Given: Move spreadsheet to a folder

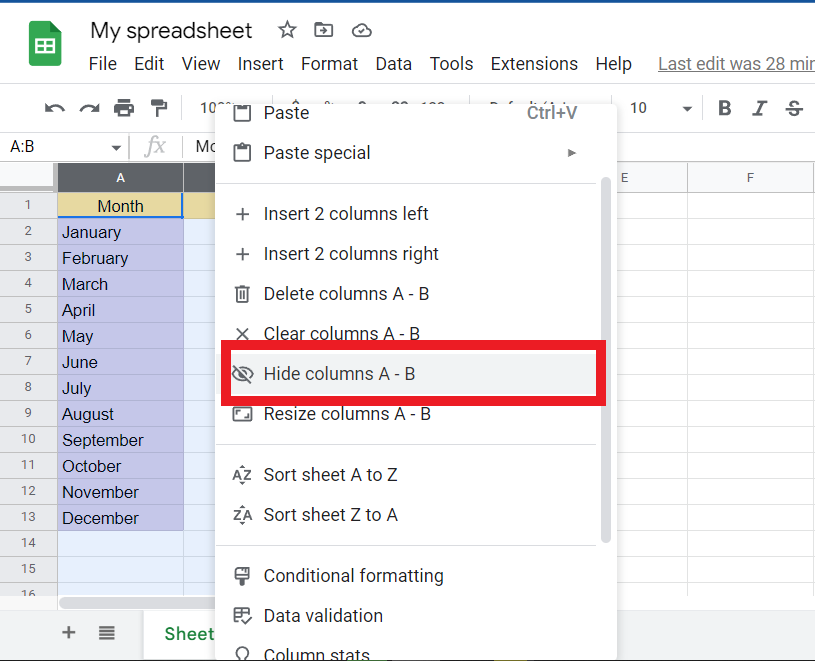Looking at the screenshot, I should tap(323, 31).
